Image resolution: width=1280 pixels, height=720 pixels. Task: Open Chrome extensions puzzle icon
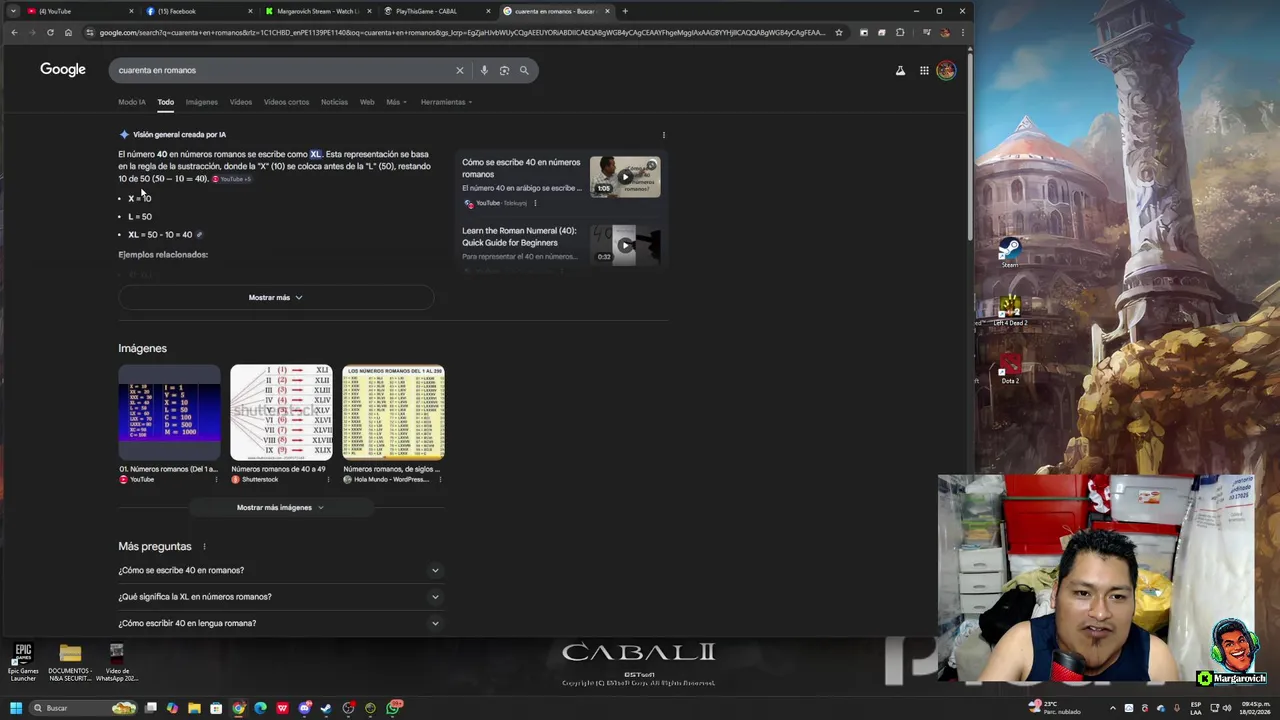coord(900,32)
